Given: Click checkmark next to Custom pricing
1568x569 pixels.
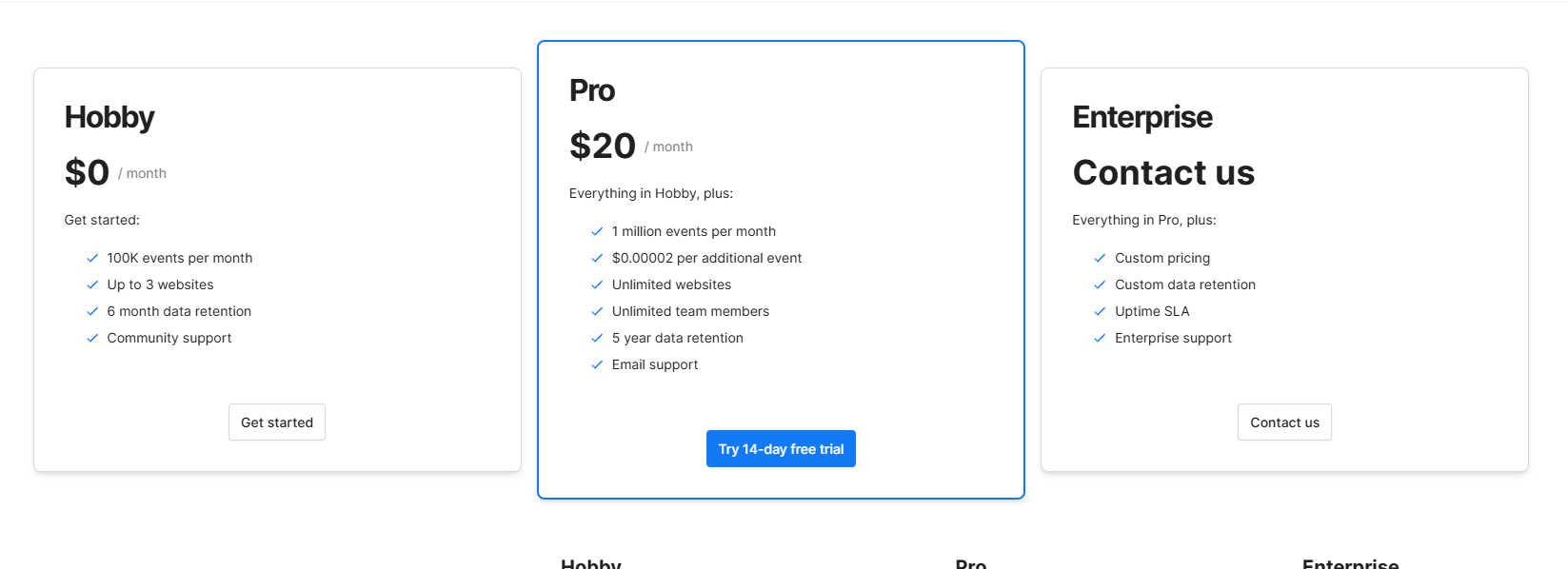Looking at the screenshot, I should pyautogui.click(x=1100, y=258).
